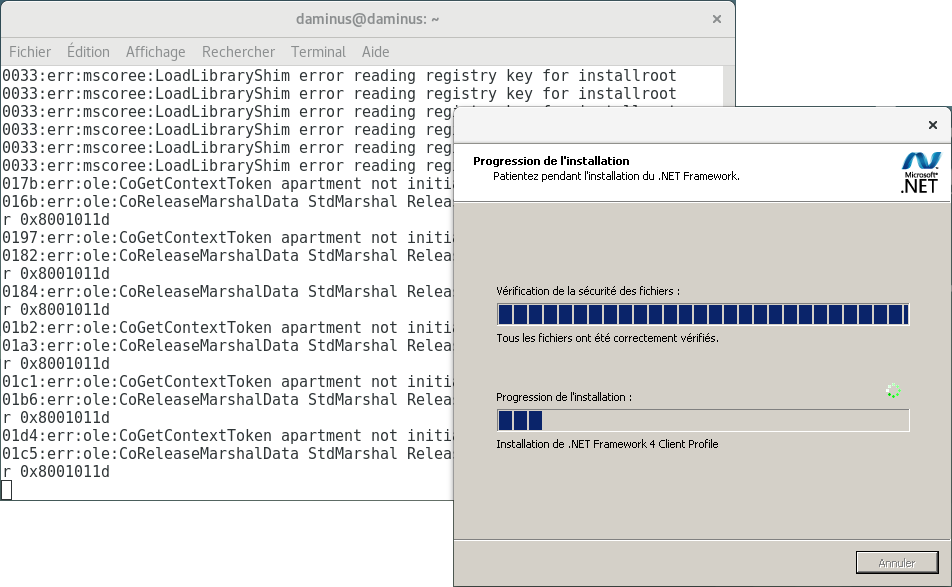Click the green busy spinner icon
The image size is (952, 587).
pyautogui.click(x=893, y=391)
